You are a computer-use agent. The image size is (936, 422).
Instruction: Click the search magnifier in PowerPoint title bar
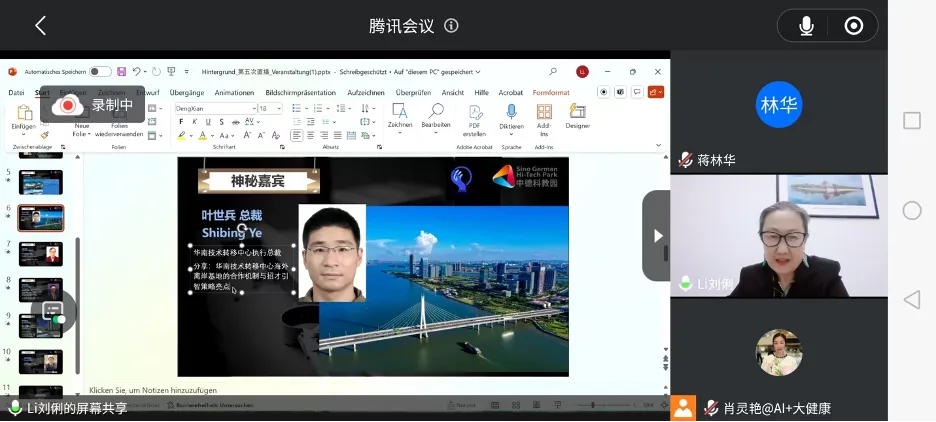coord(553,72)
